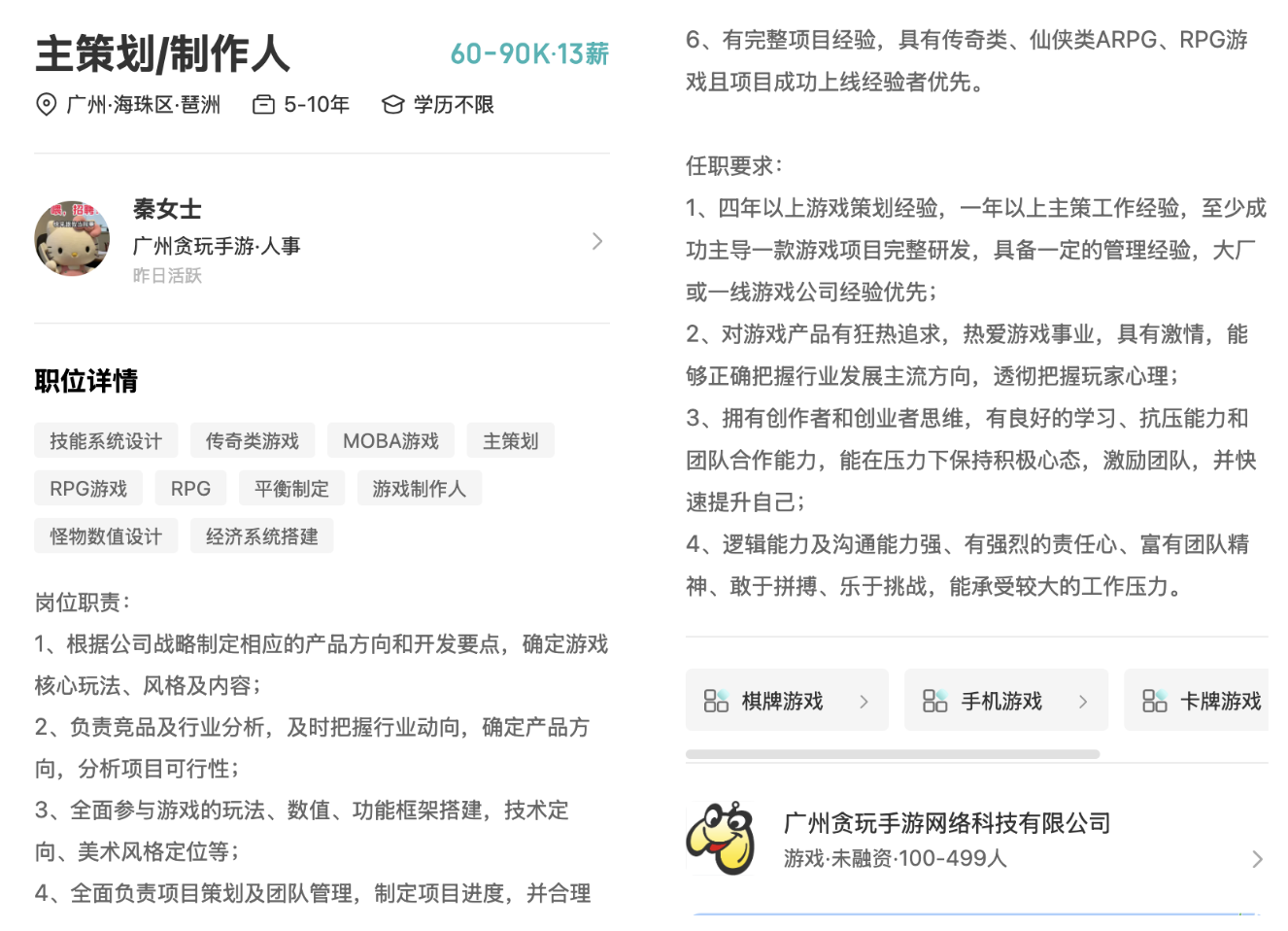Expand recruiter 秦女士 profile chevron

(x=597, y=241)
